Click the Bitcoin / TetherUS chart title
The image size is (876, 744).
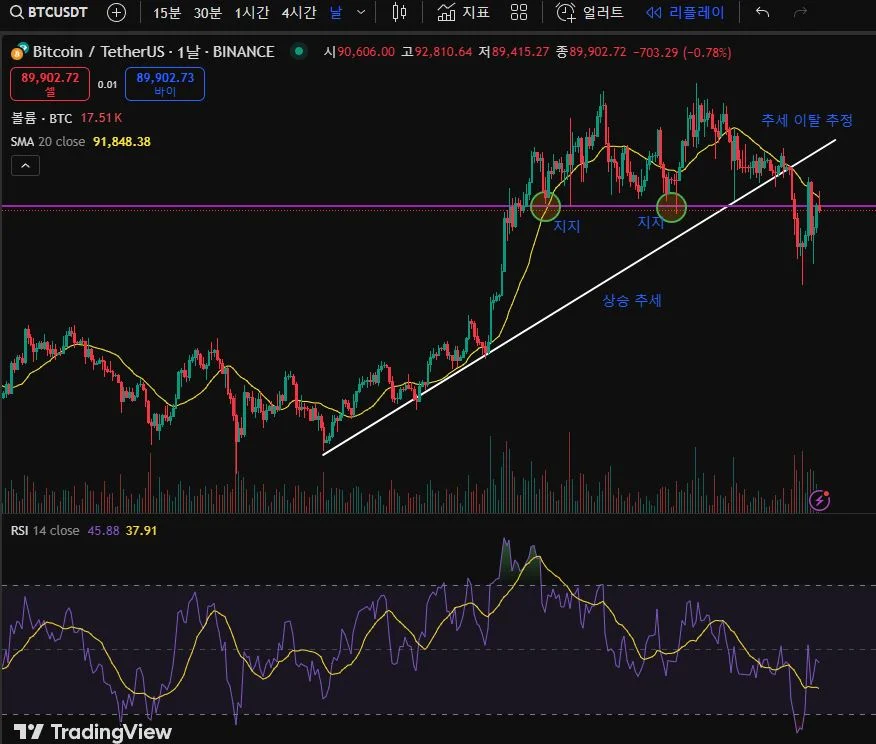[153, 52]
